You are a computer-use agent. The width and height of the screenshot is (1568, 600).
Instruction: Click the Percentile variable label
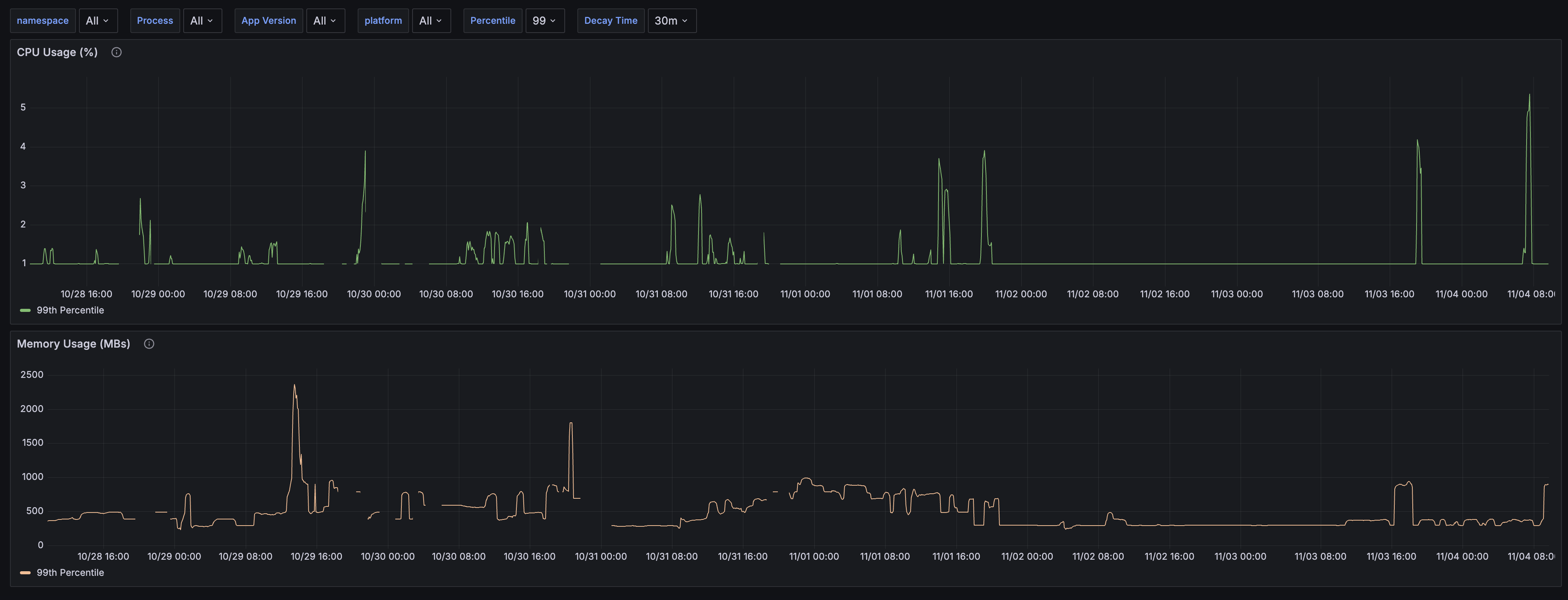492,21
